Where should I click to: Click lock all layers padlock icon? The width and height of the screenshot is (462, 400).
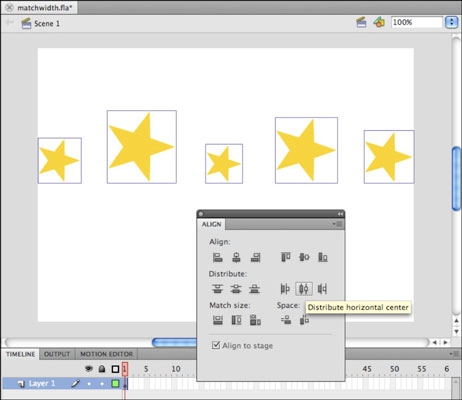[x=102, y=369]
